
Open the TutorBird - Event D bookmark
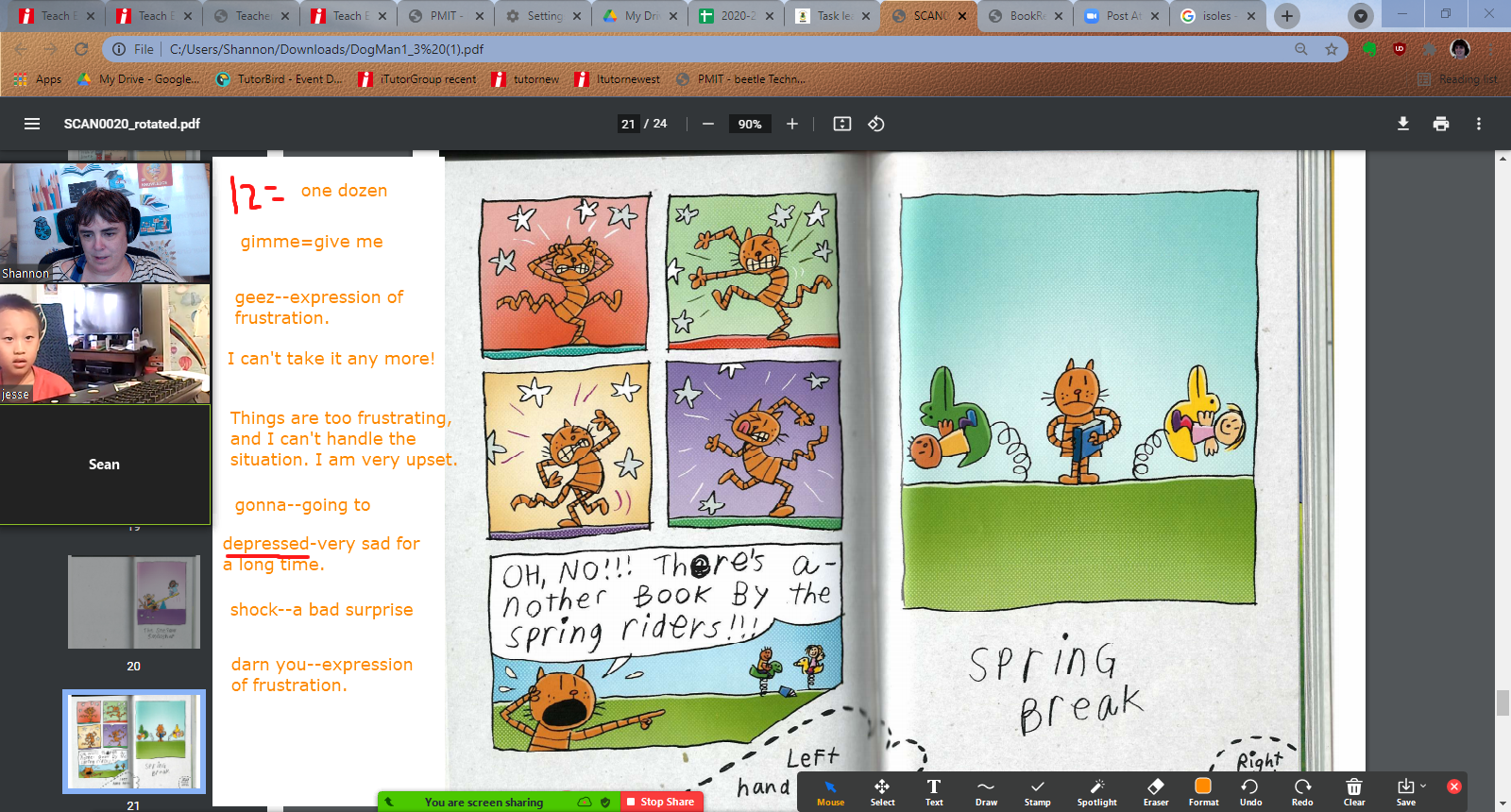pos(280,79)
